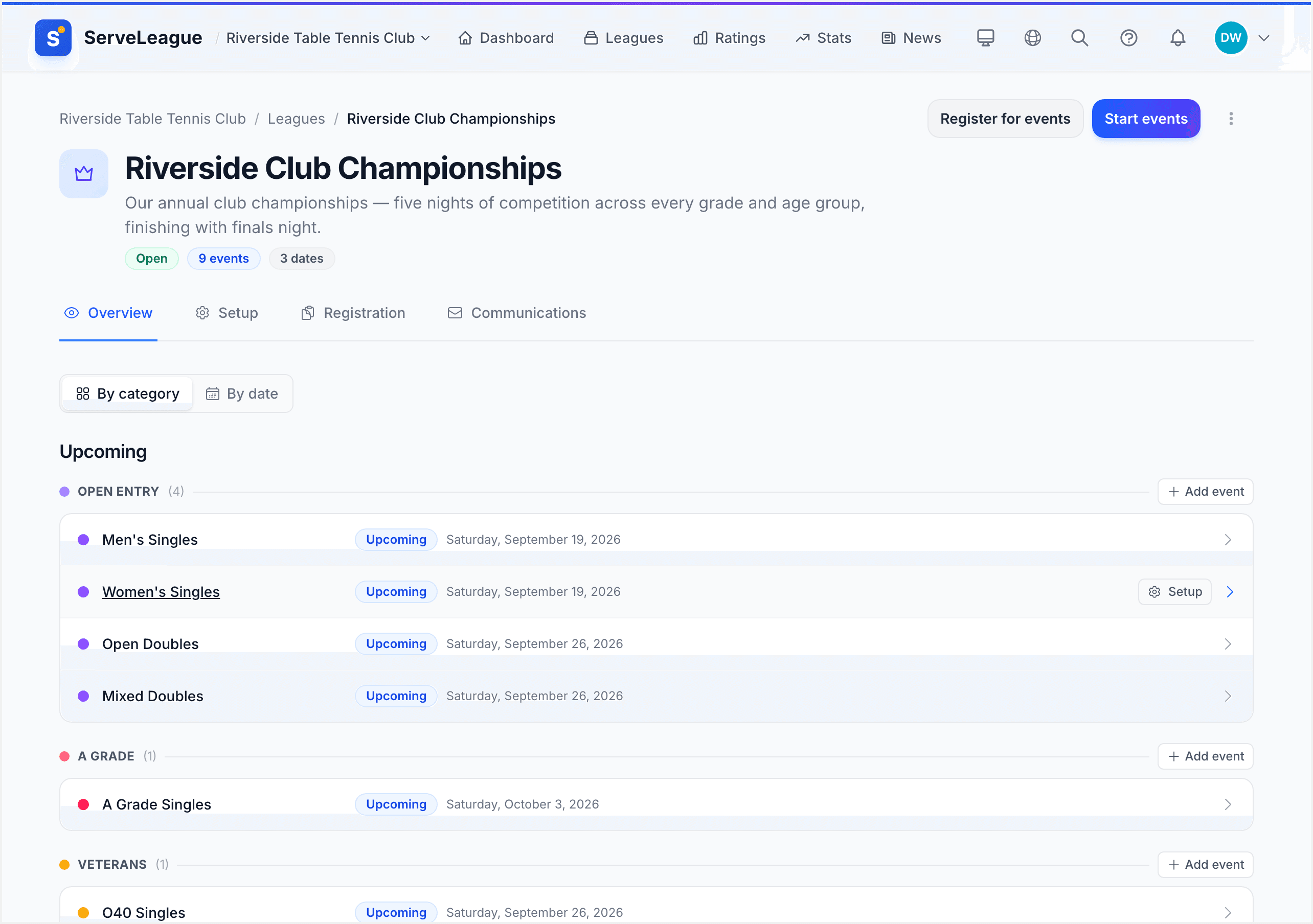The width and height of the screenshot is (1313, 924).
Task: Select the Overview tab
Action: coord(108,313)
